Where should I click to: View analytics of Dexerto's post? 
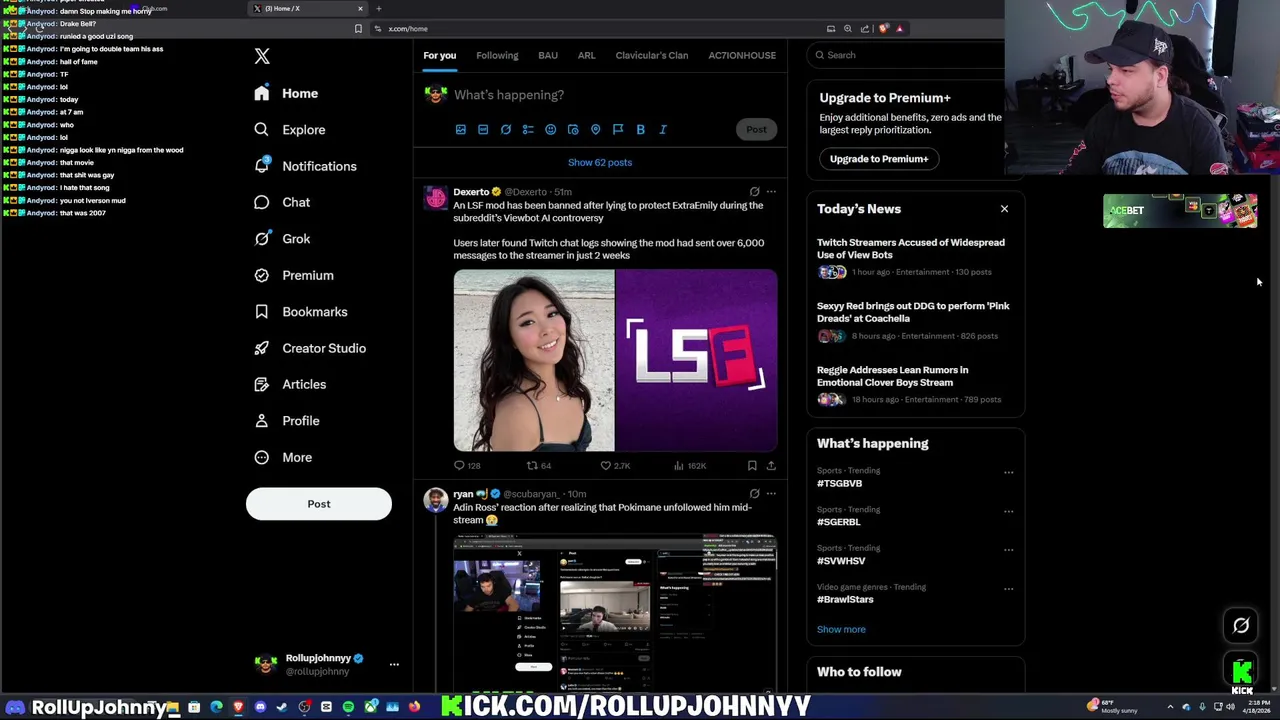[x=690, y=465]
